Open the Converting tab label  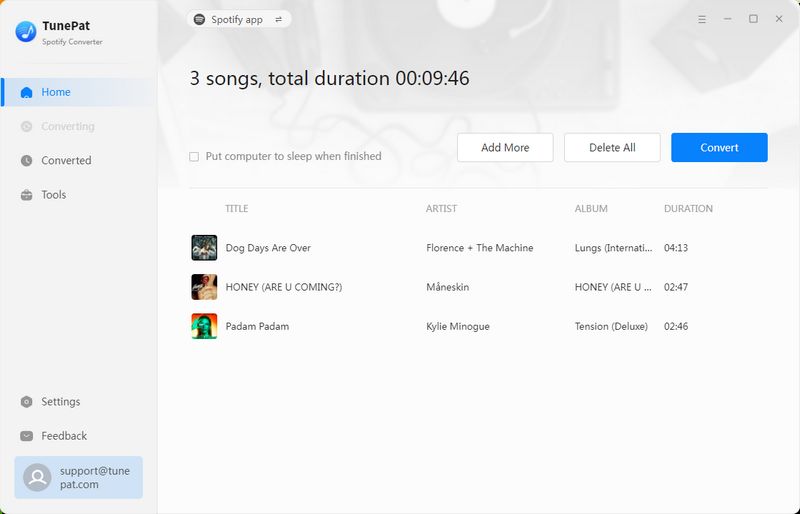click(x=68, y=127)
